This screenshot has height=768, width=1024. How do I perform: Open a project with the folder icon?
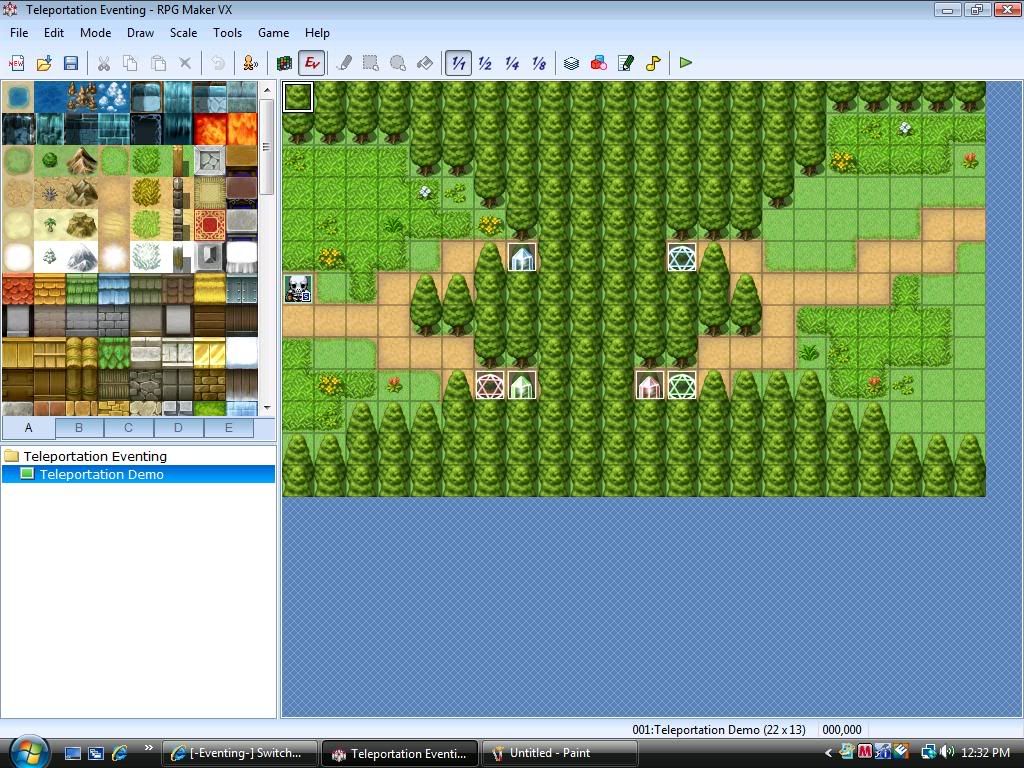click(44, 63)
